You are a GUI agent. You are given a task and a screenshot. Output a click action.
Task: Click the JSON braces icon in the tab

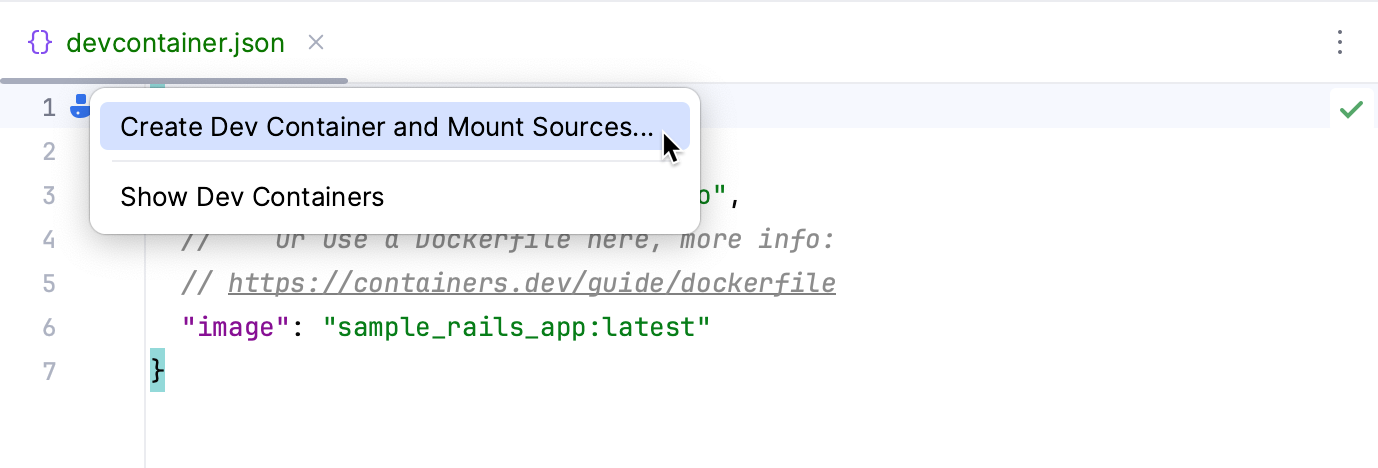point(40,43)
